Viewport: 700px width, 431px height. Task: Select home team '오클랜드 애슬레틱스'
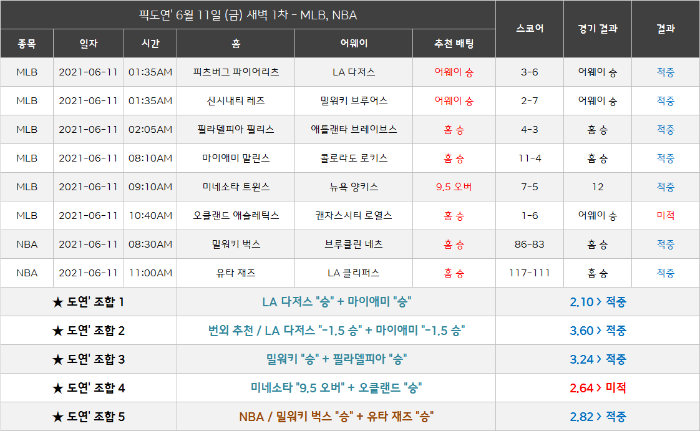click(x=236, y=215)
